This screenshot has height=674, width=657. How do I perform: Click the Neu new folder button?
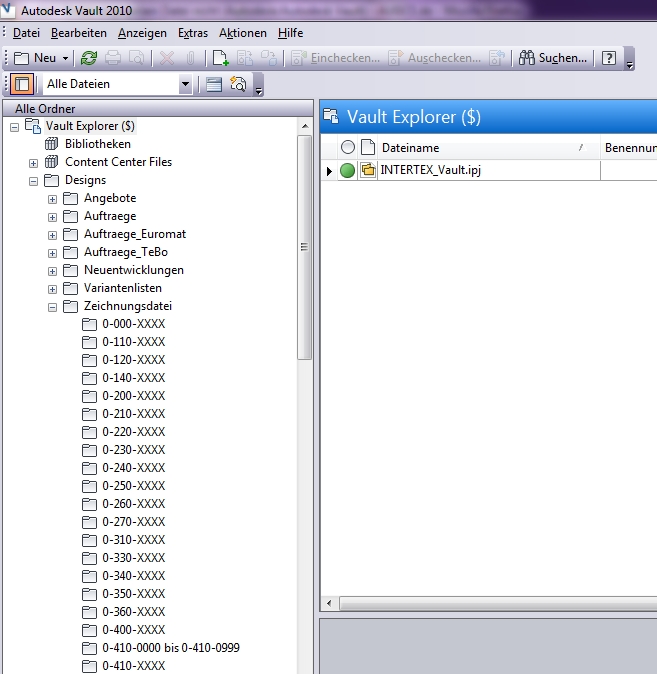point(36,58)
